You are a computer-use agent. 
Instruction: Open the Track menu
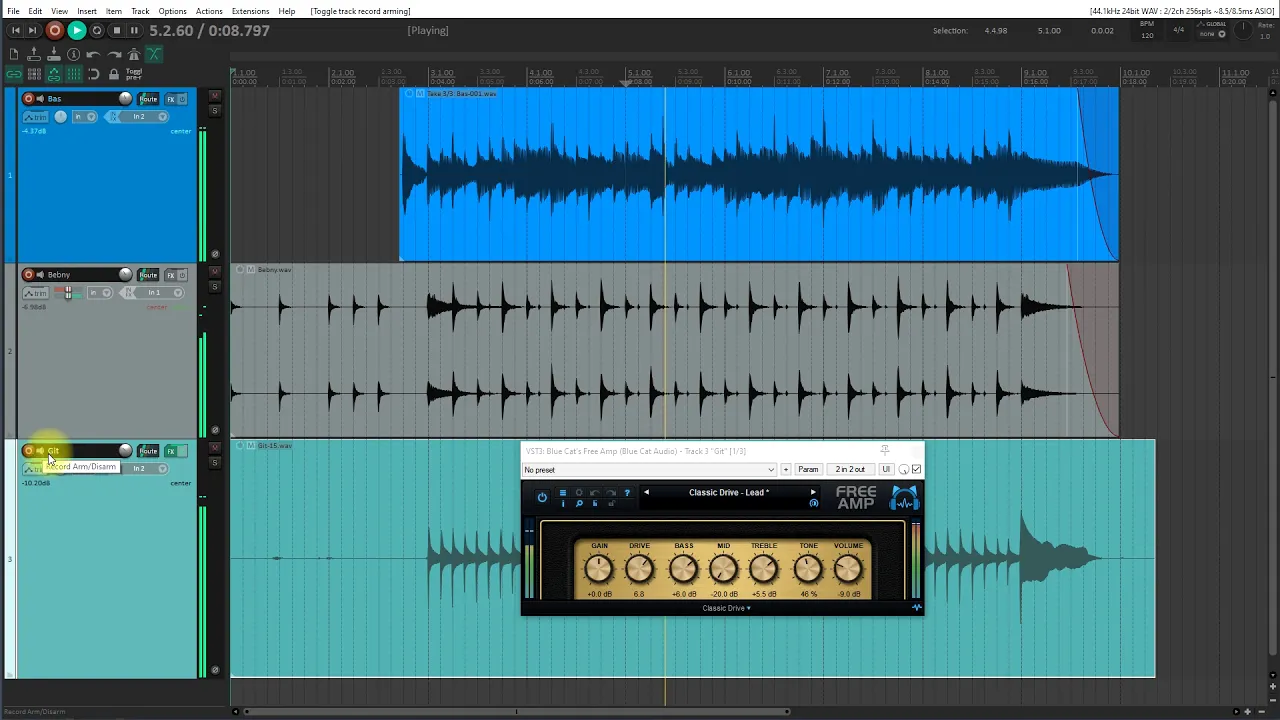pos(140,11)
